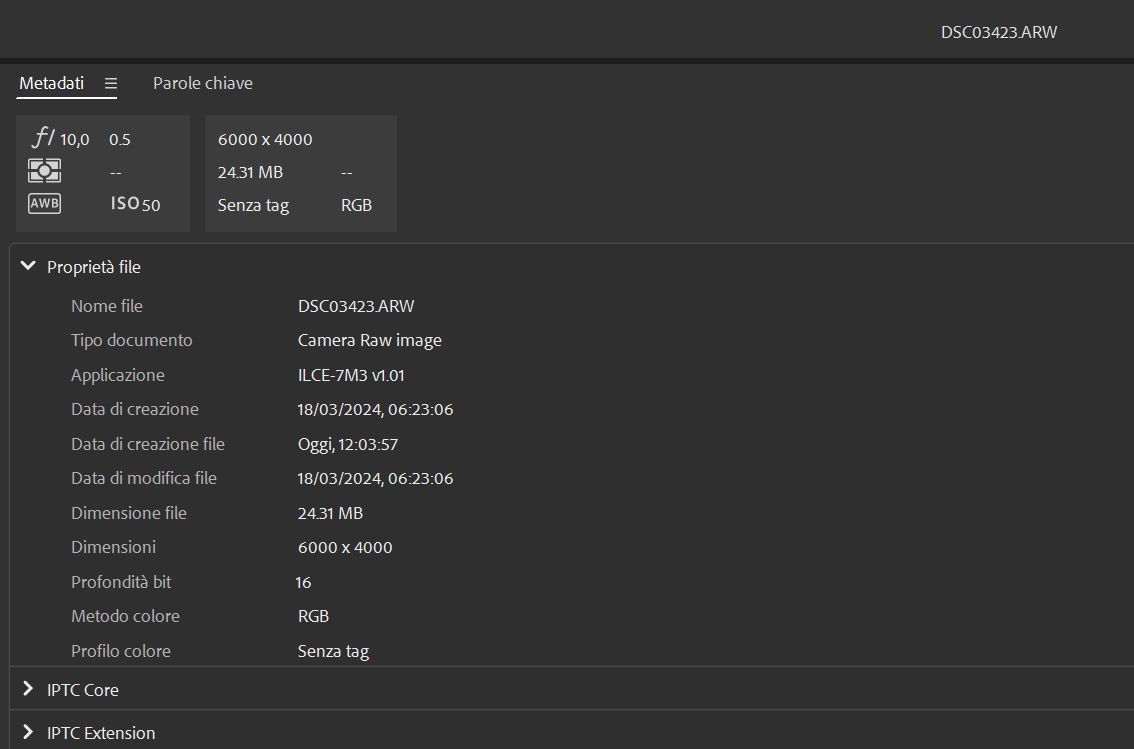Select the Nome file value DSC03423.ARW
This screenshot has height=749, width=1134.
coord(355,306)
